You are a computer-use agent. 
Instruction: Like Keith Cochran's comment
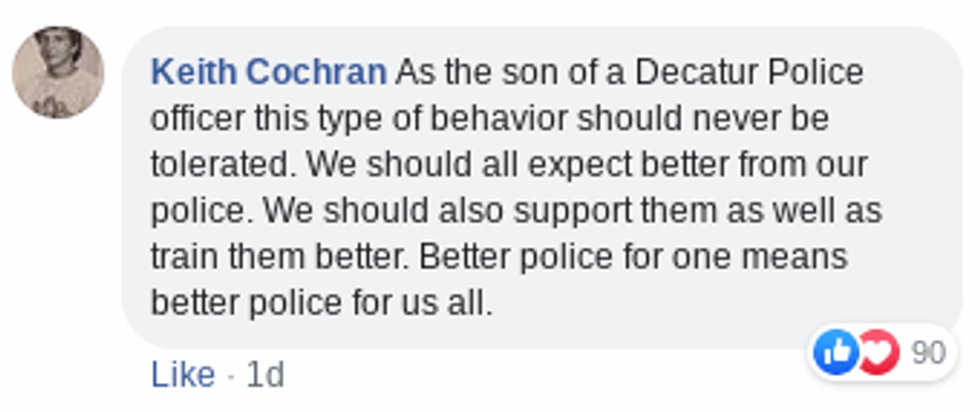(x=183, y=374)
